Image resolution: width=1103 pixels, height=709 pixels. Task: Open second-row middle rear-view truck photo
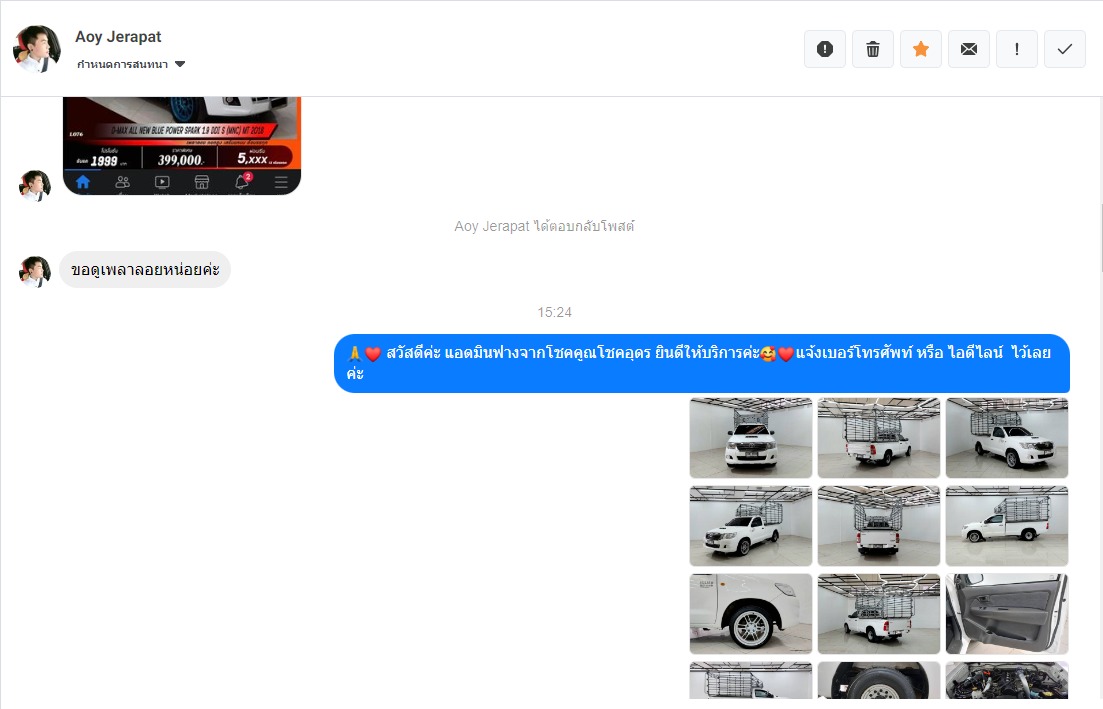(879, 526)
